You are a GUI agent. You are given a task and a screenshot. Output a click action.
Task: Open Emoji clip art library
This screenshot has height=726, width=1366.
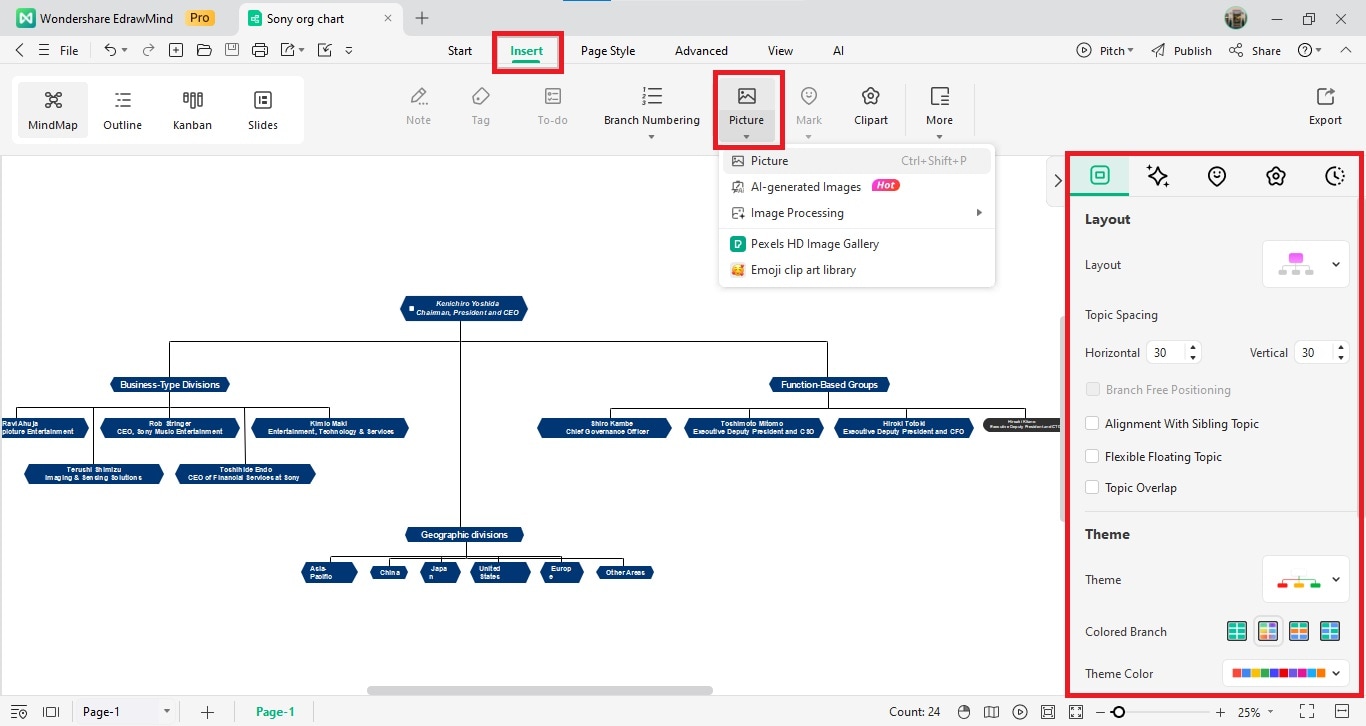tap(857, 270)
